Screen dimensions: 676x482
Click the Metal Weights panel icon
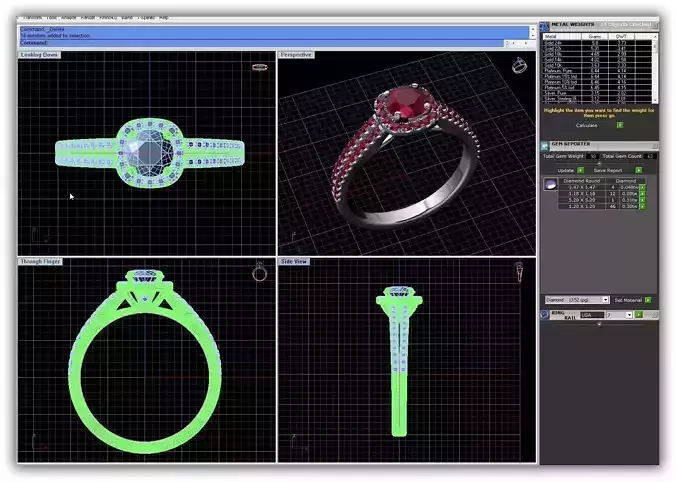[x=545, y=26]
